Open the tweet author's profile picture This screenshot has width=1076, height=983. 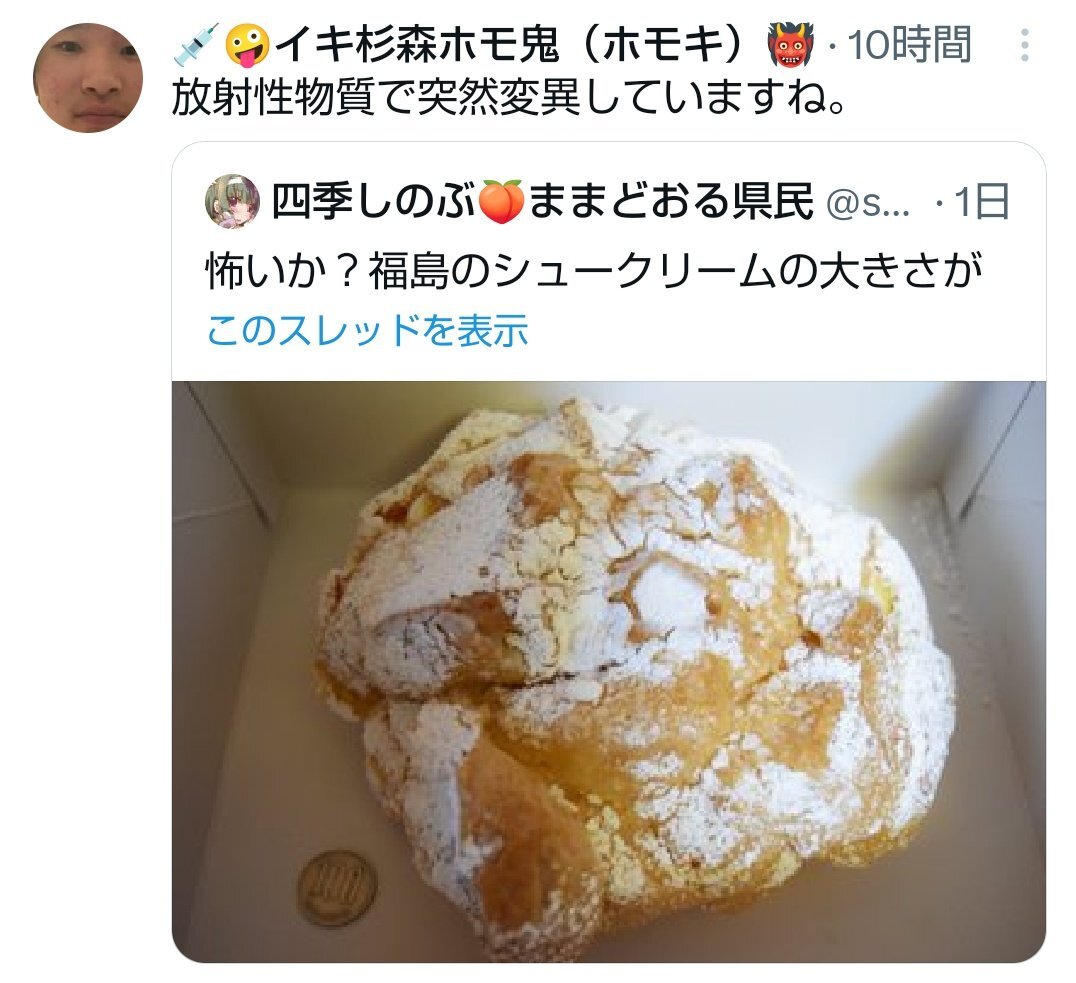coord(88,78)
